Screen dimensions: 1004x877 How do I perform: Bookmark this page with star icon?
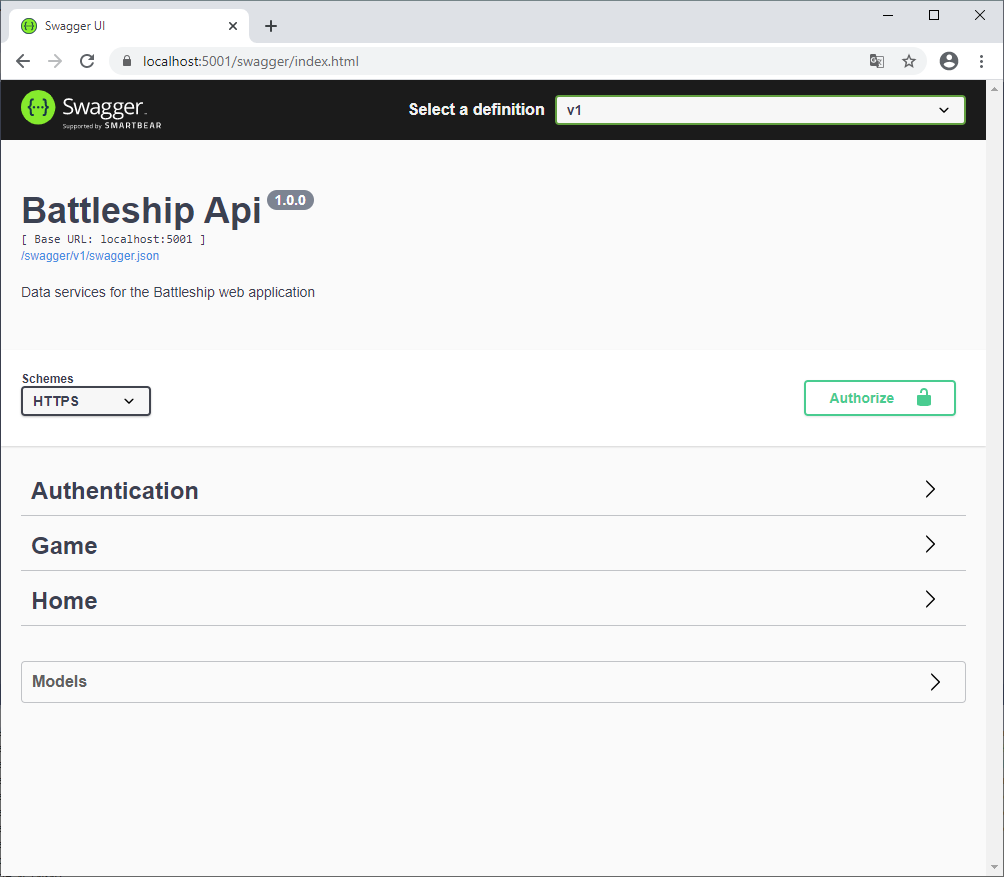[909, 61]
